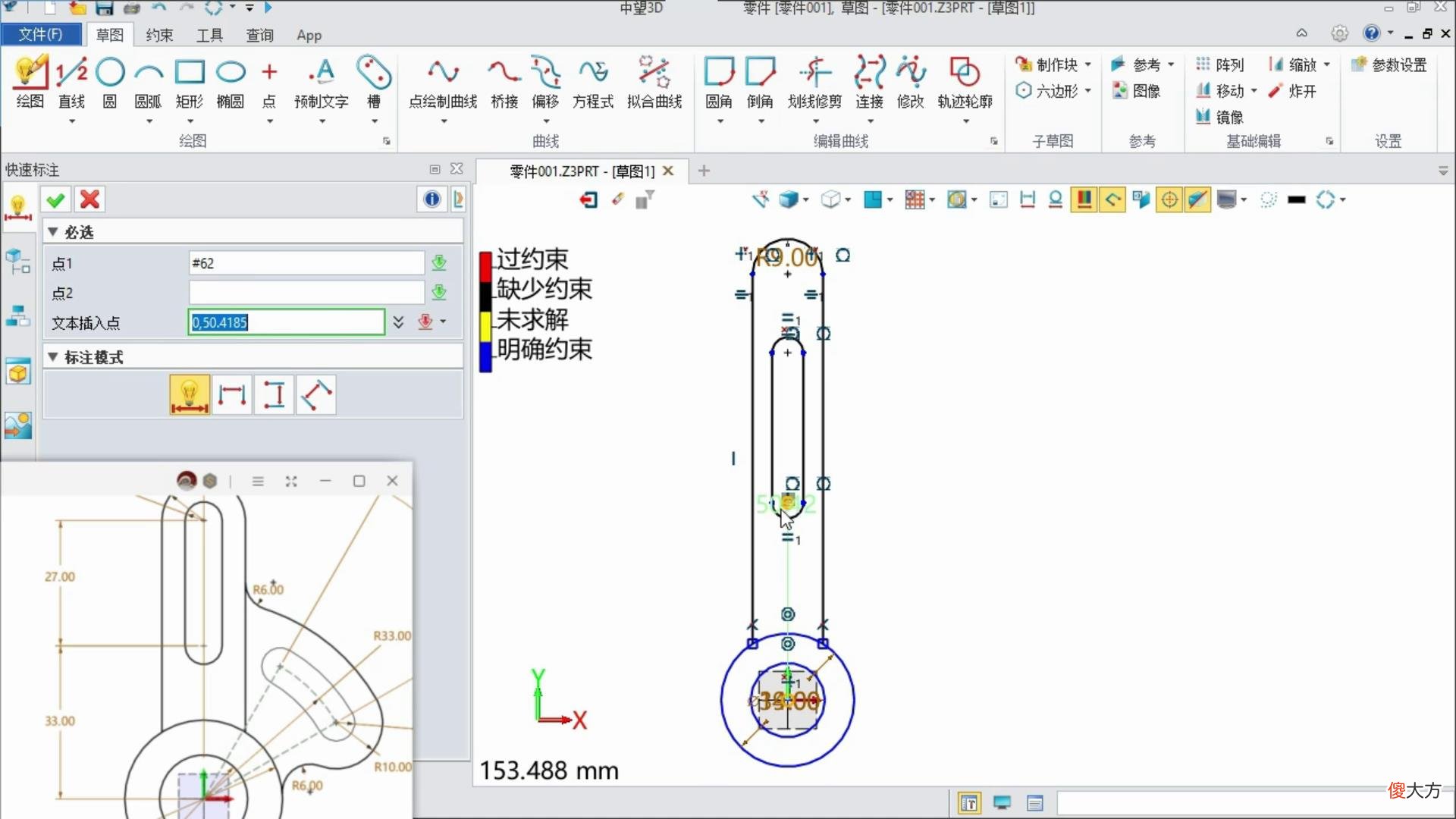This screenshot has height=819, width=1456.
Task: Select the 矩形 rectangle tool
Action: 190,82
